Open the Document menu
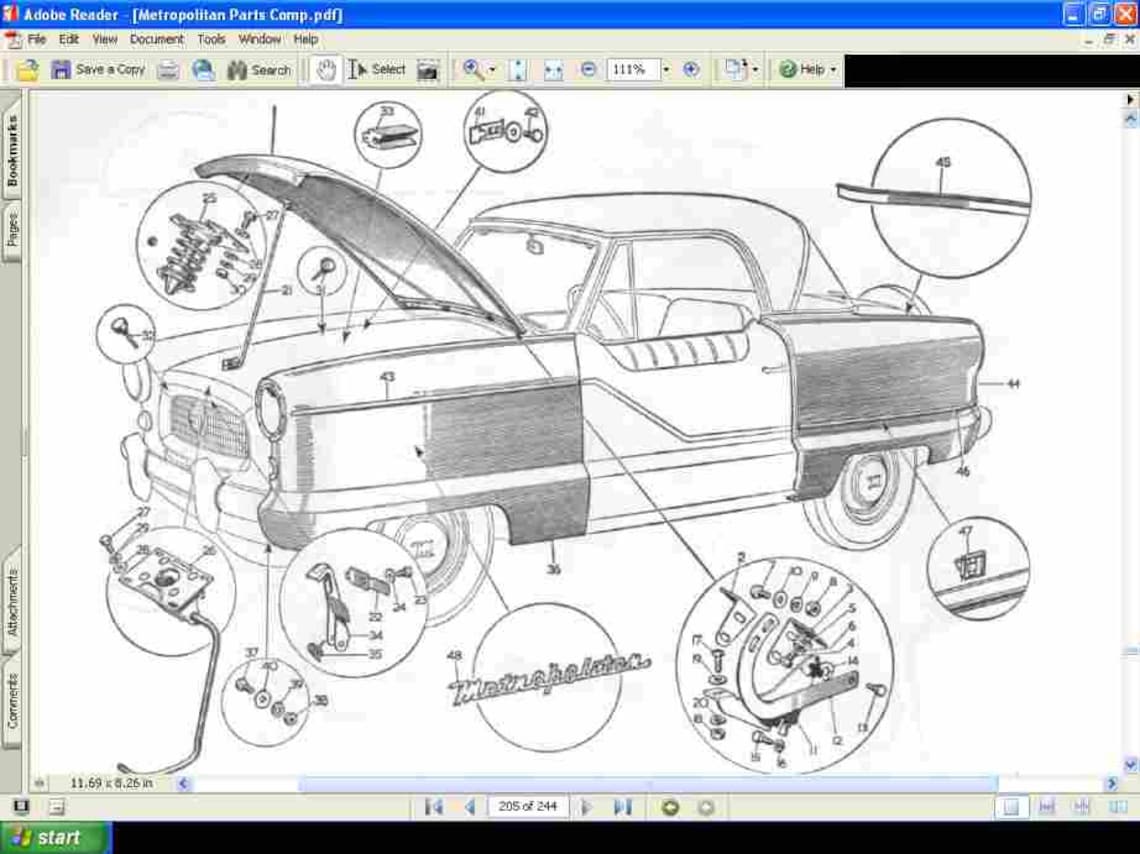 pos(157,39)
